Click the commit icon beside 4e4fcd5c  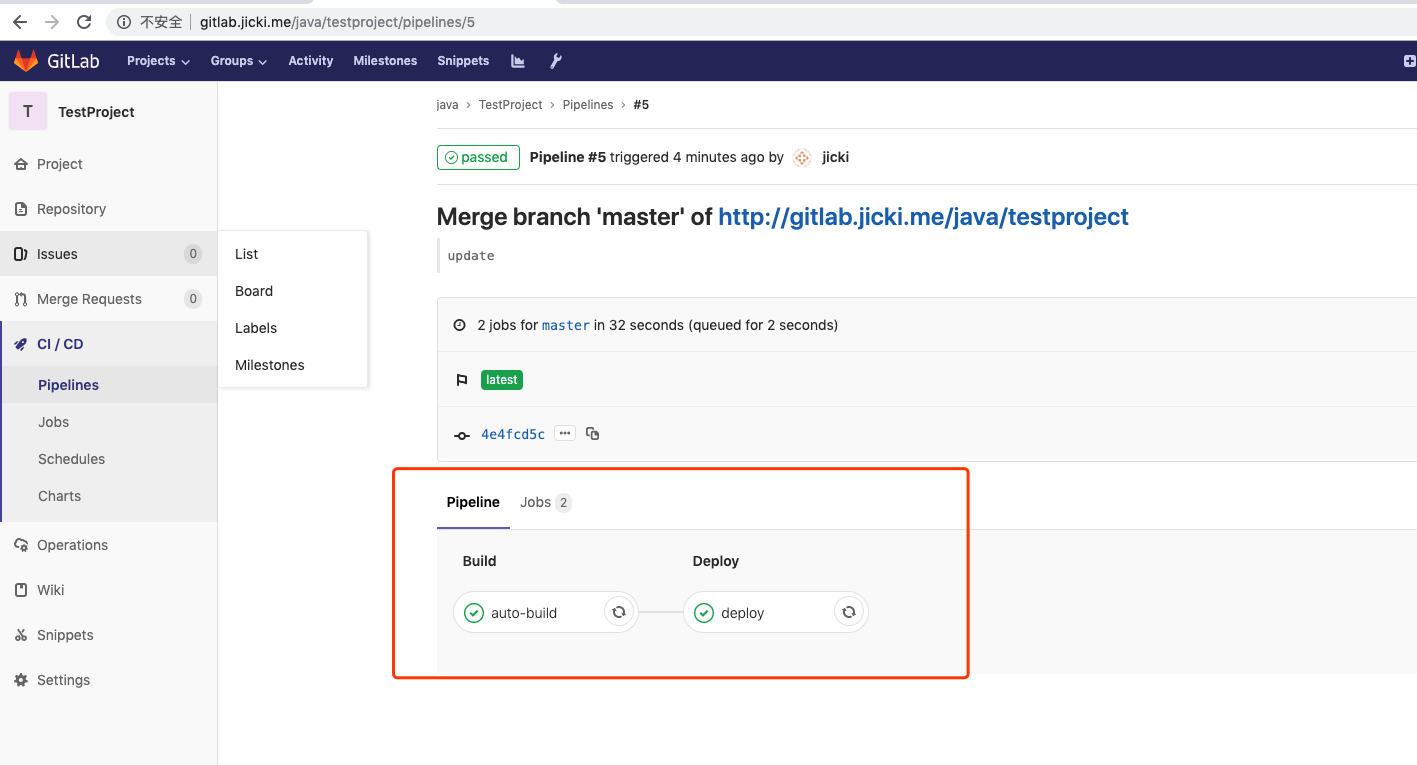461,434
